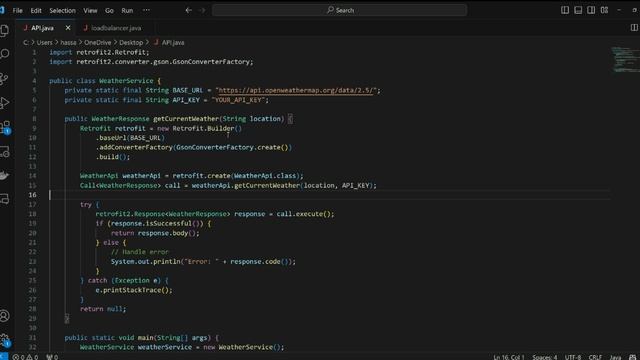
Task: Click the Search command center box
Action: [x=340, y=10]
